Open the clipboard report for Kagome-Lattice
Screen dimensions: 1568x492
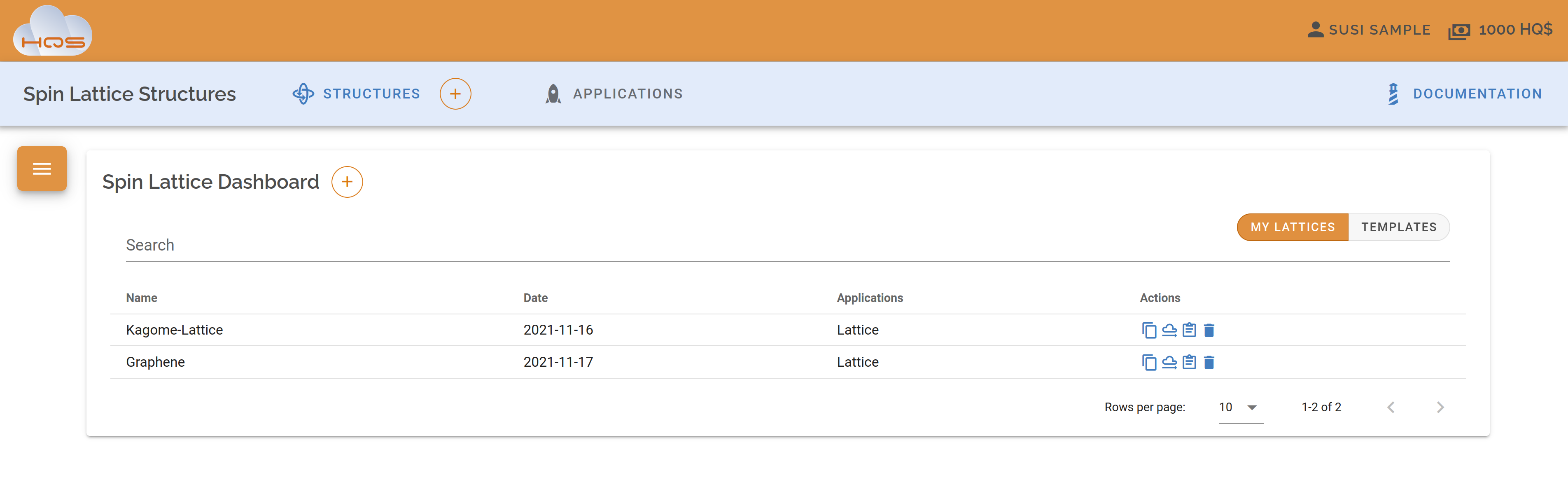click(1189, 330)
